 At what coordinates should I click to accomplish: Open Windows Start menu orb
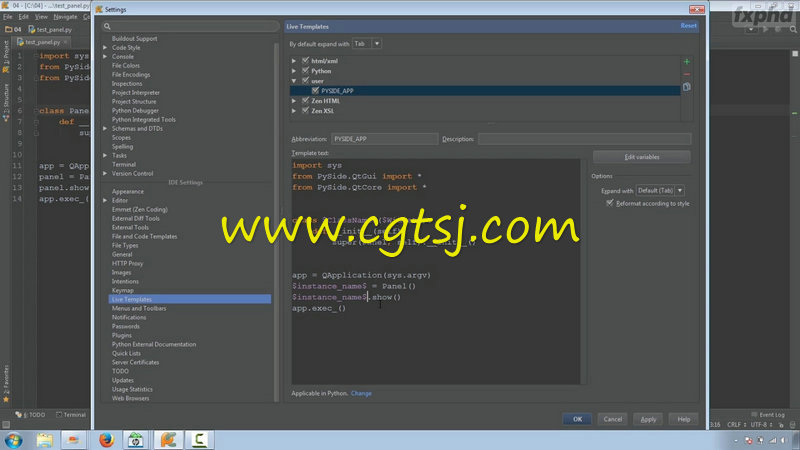click(x=13, y=440)
